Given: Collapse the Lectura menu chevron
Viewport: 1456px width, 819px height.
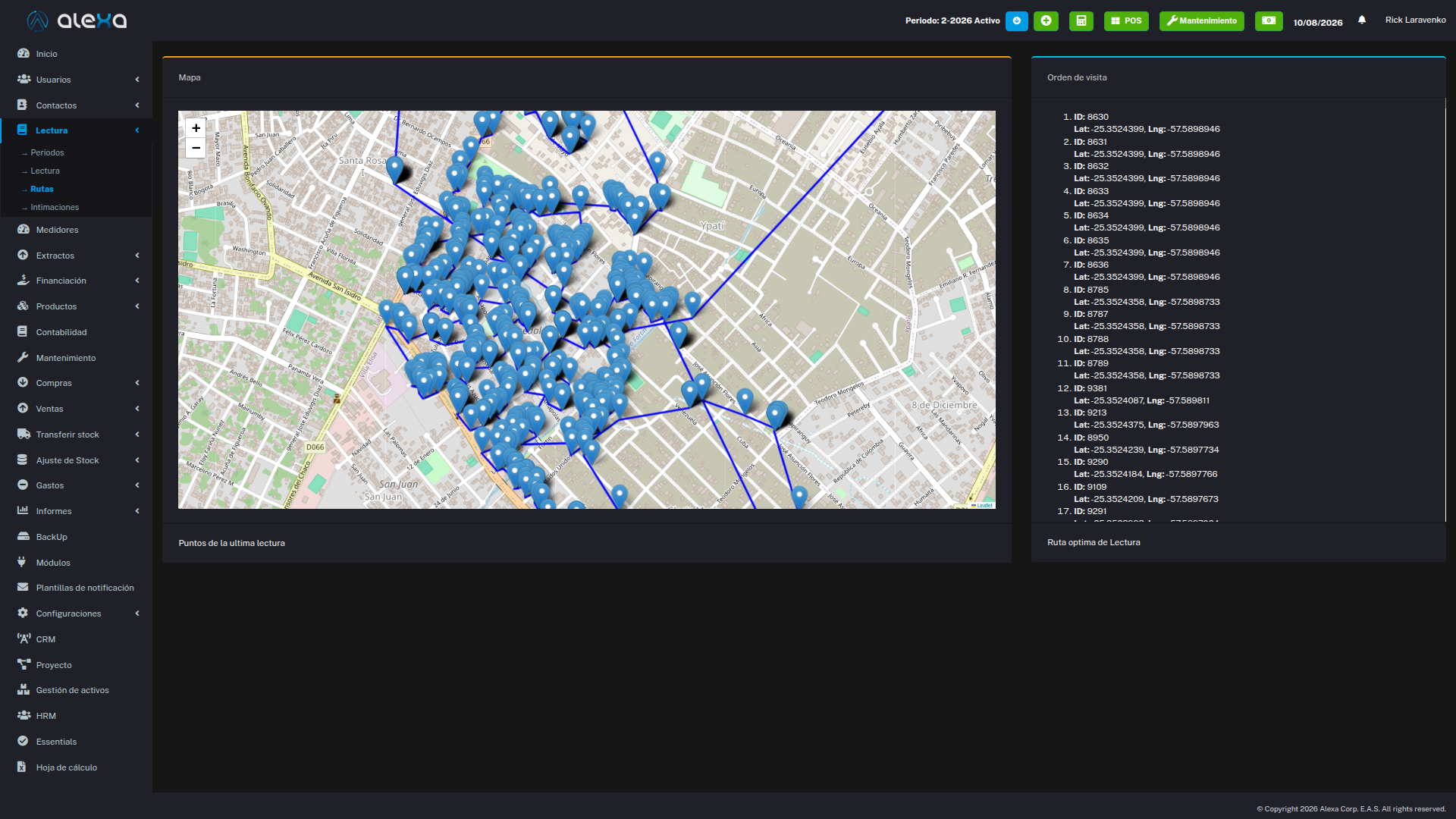Looking at the screenshot, I should click(137, 130).
